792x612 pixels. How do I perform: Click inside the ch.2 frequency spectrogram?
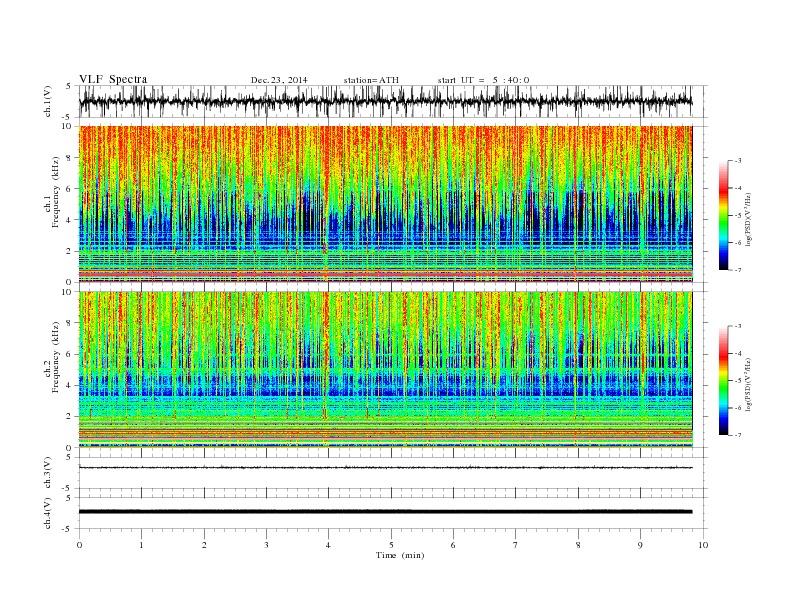click(x=385, y=370)
